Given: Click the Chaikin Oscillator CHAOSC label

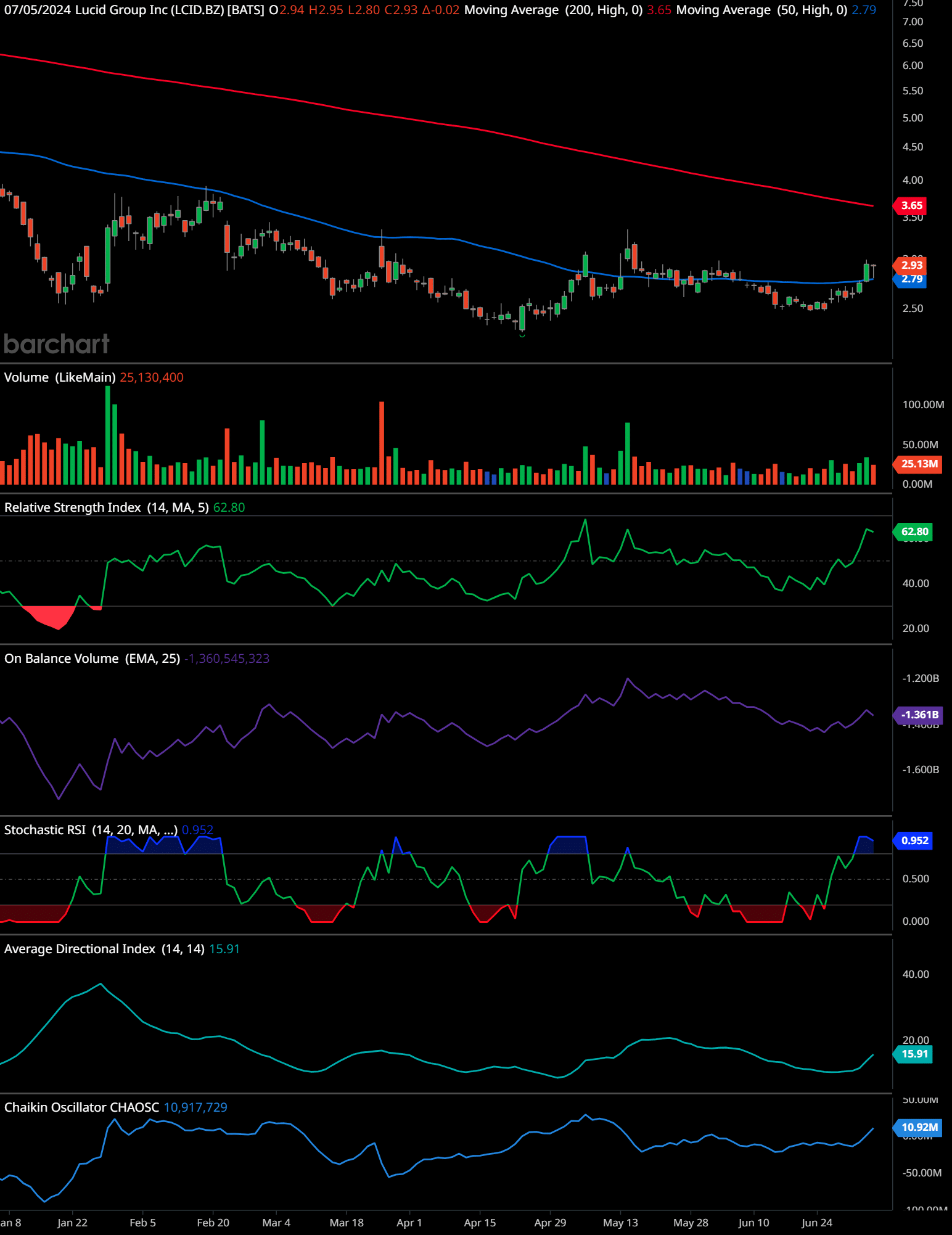Looking at the screenshot, I should tap(81, 1107).
